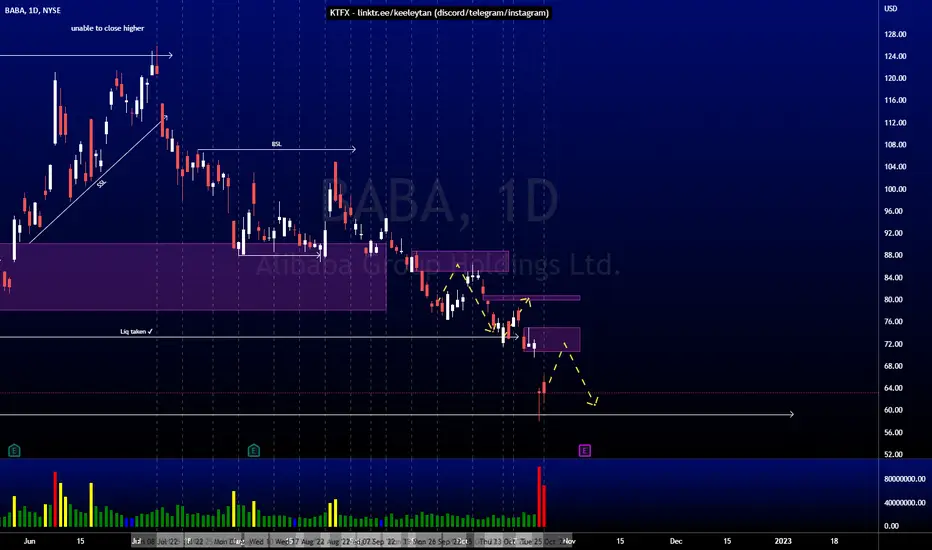Click the 0.00 volume axis label
The image size is (932, 550).
(892, 526)
